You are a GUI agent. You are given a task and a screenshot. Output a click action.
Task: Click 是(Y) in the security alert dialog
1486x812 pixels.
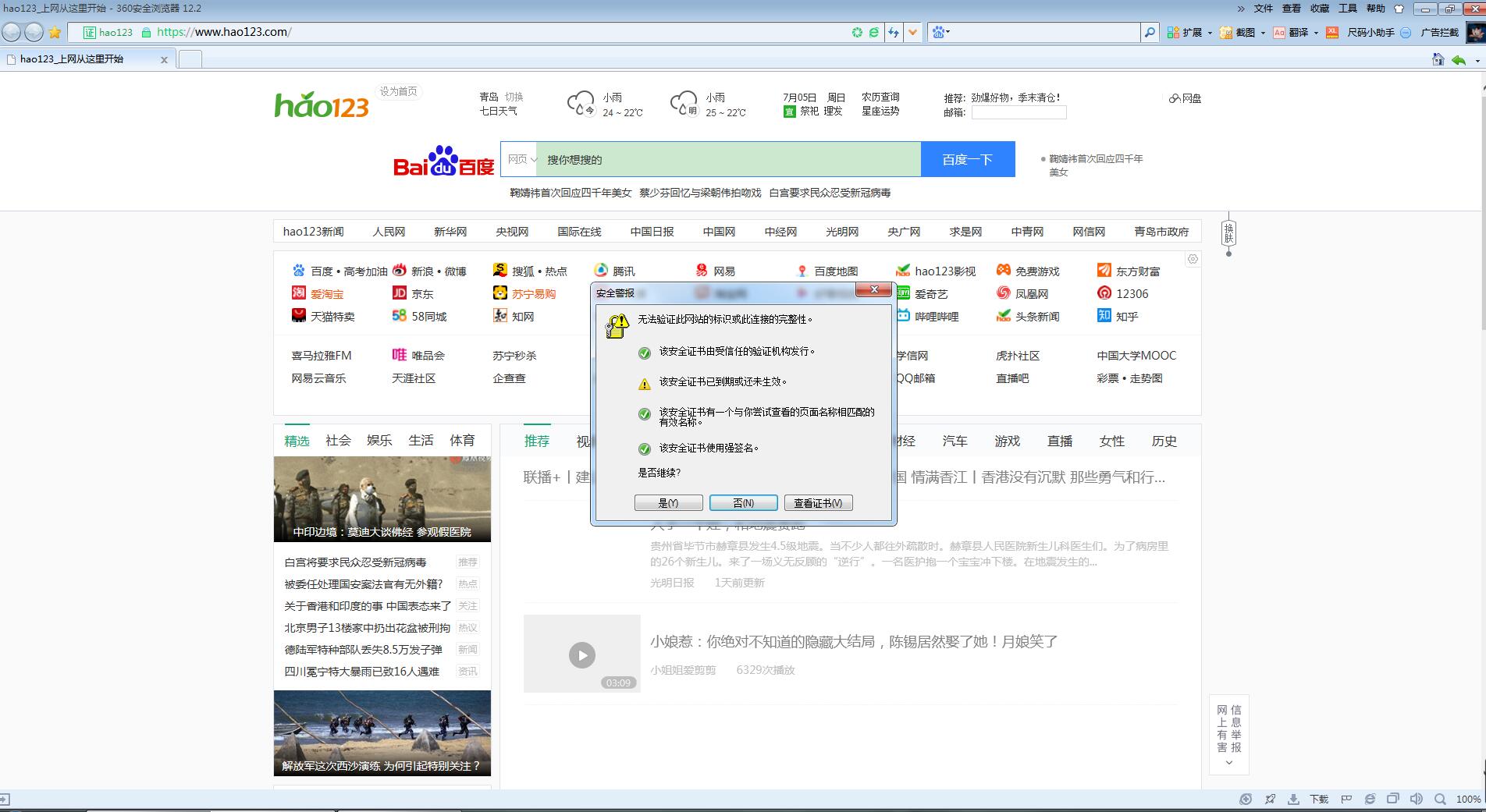tap(669, 503)
